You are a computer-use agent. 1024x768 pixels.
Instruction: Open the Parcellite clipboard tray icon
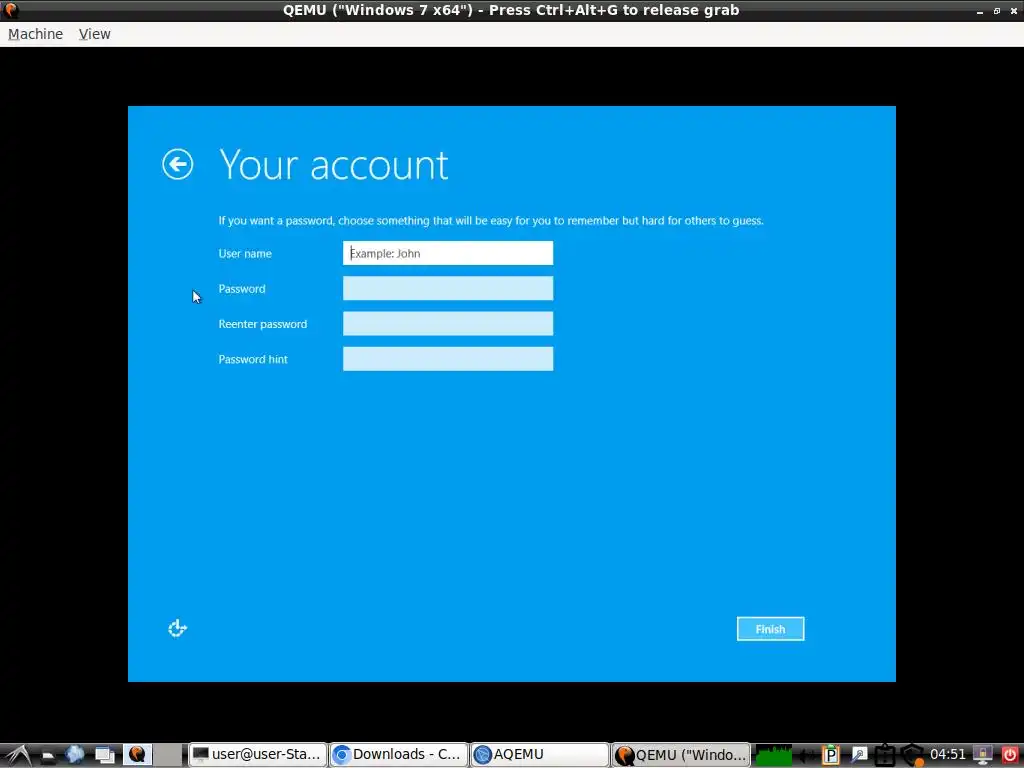tap(831, 755)
